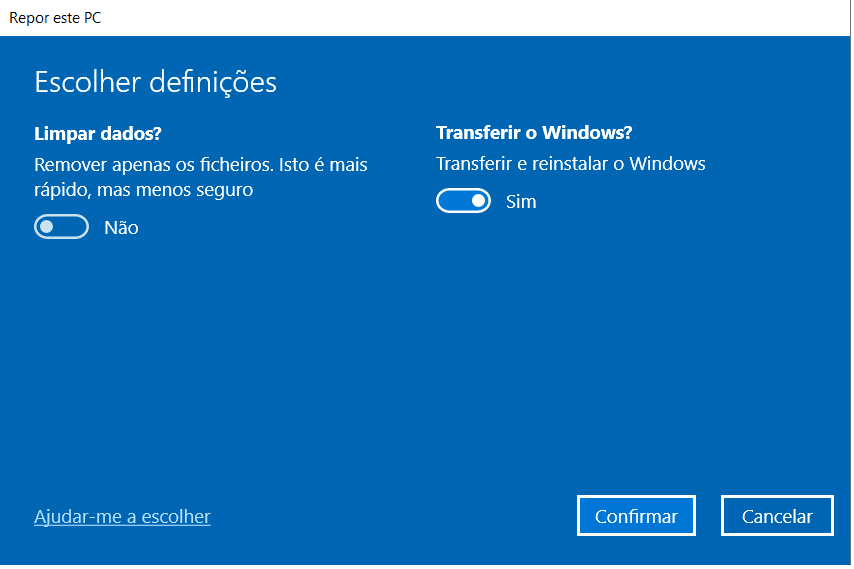This screenshot has width=854, height=569.
Task: Select the Escolher definições heading
Action: click(x=155, y=82)
